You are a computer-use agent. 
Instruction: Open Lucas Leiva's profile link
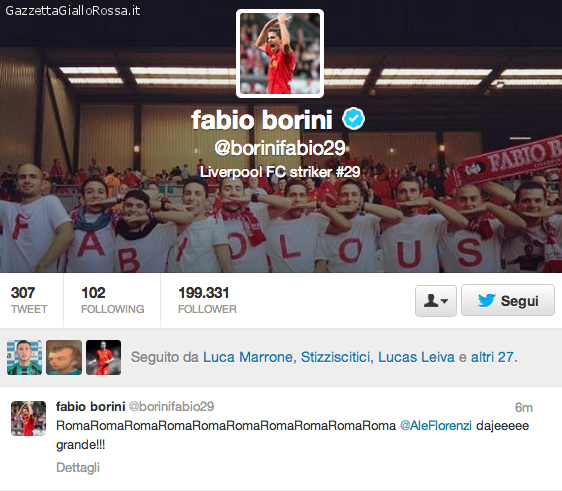tap(416, 357)
